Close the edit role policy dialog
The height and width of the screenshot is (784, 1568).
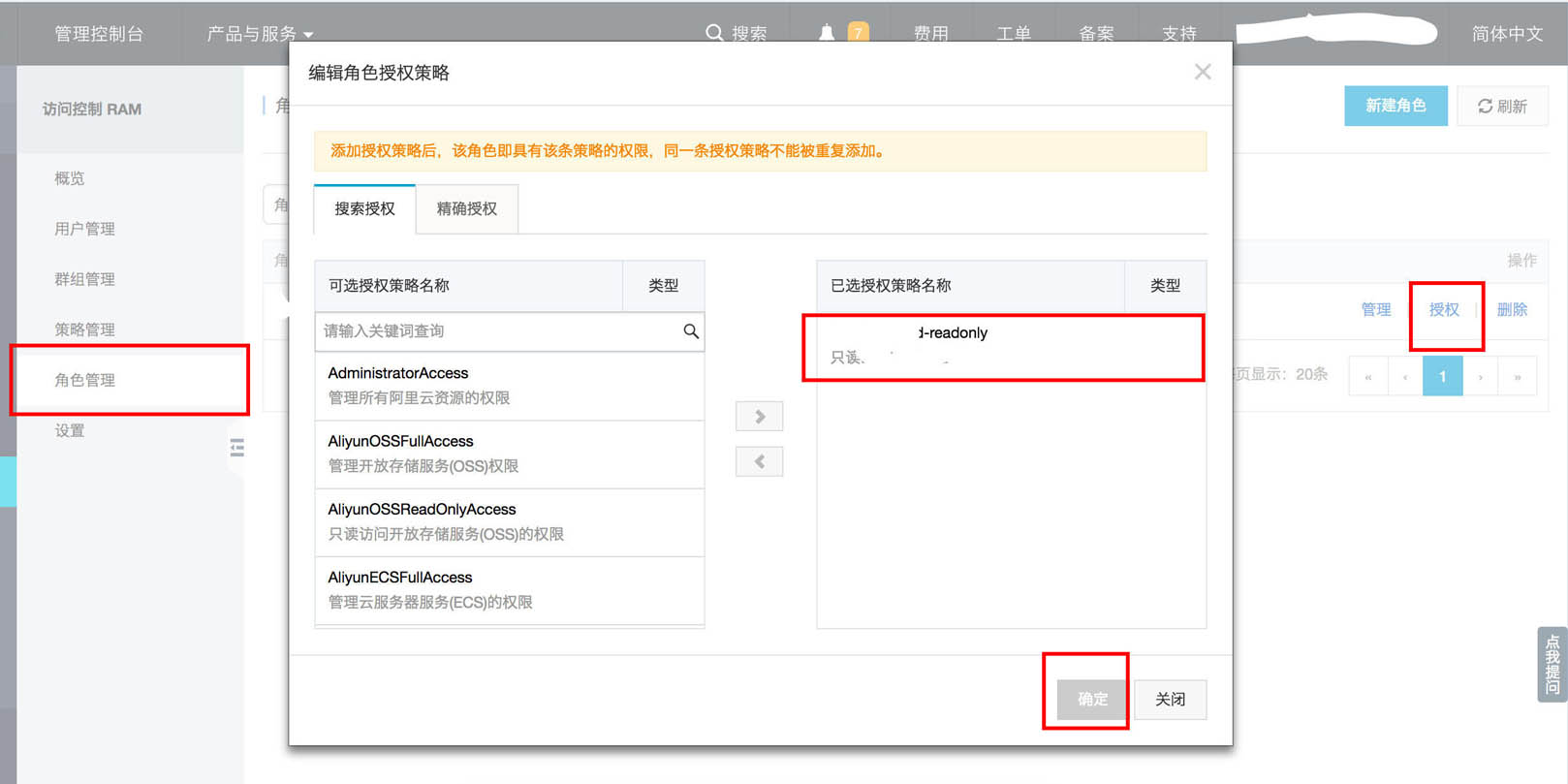(x=1203, y=72)
